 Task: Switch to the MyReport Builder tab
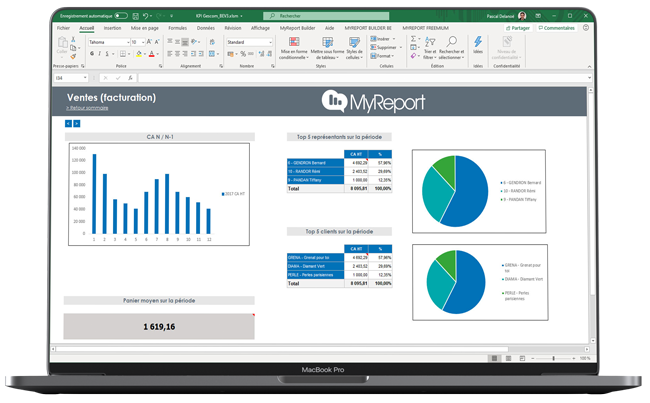coord(297,28)
